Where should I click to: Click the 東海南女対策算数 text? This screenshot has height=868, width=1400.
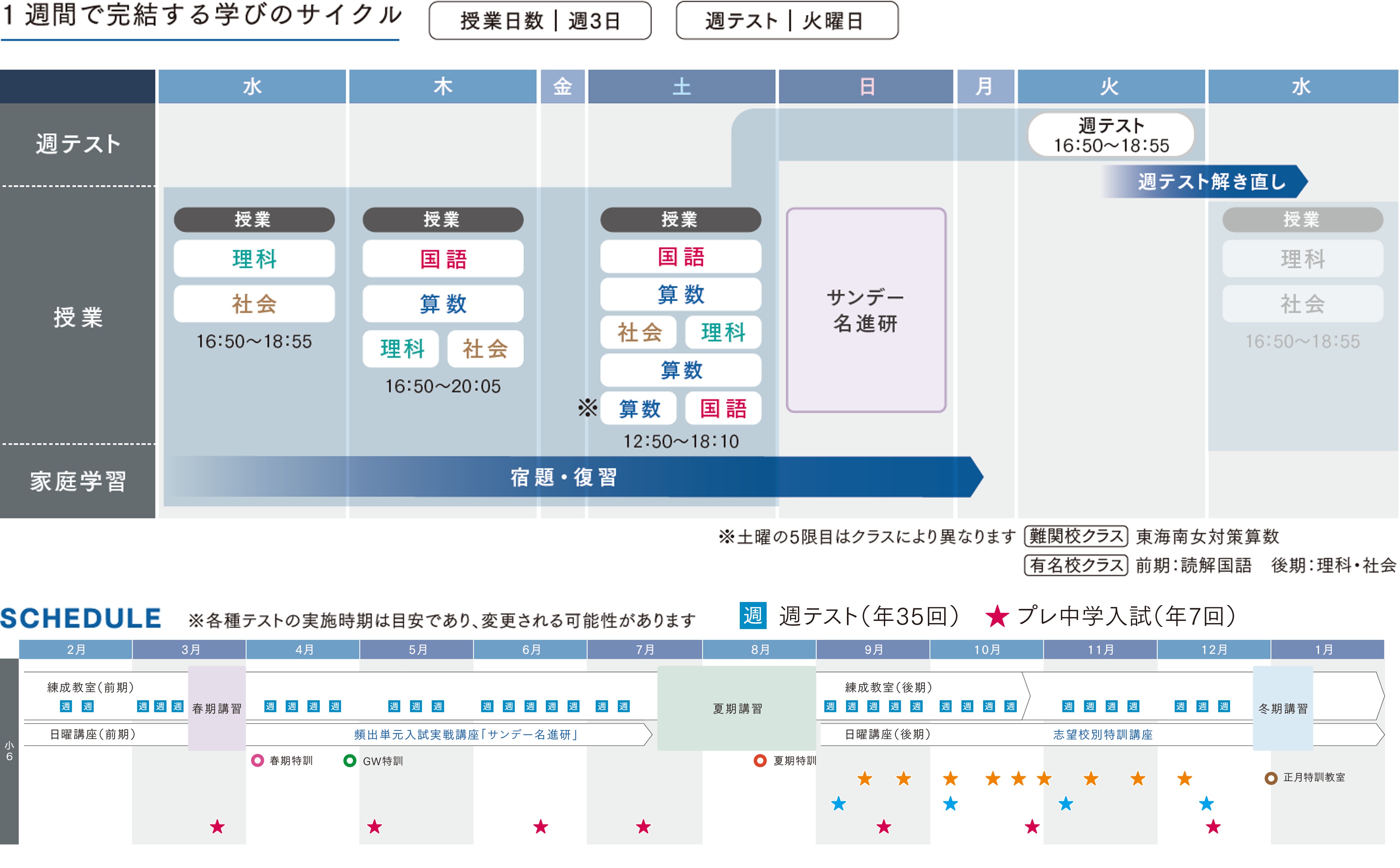1208,536
